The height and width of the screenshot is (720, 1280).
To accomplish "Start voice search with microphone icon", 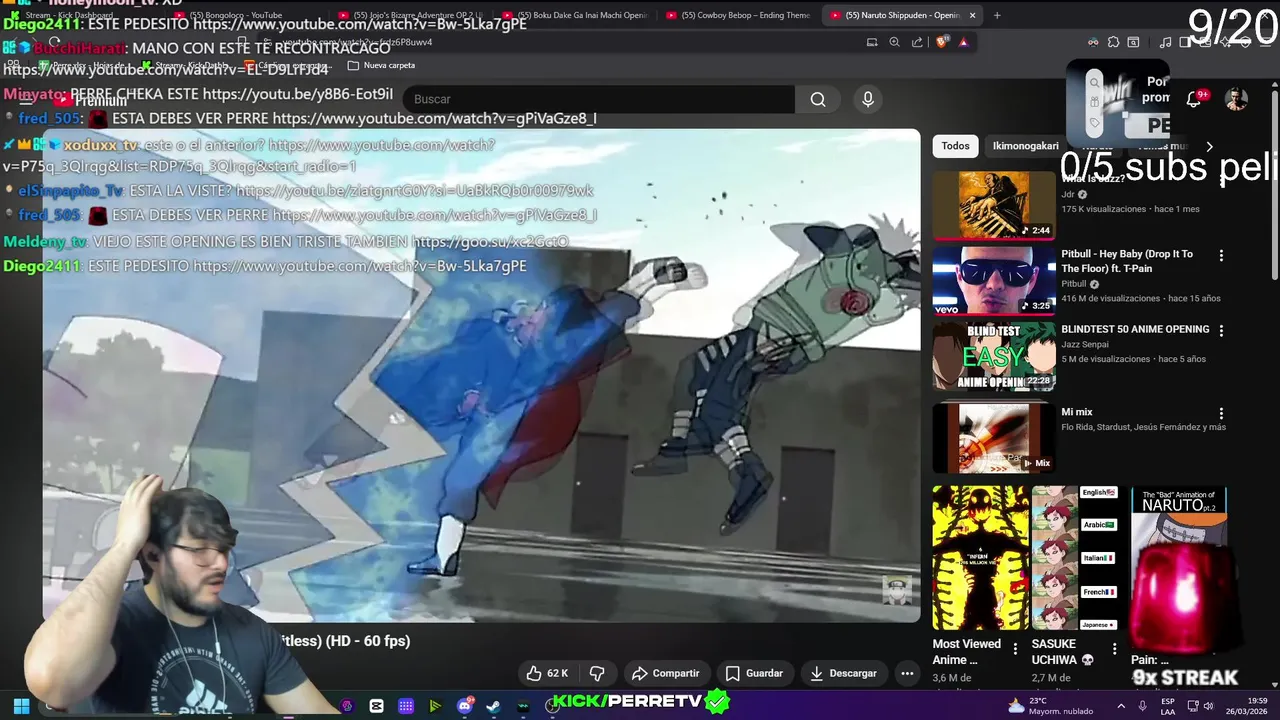I will point(868,99).
